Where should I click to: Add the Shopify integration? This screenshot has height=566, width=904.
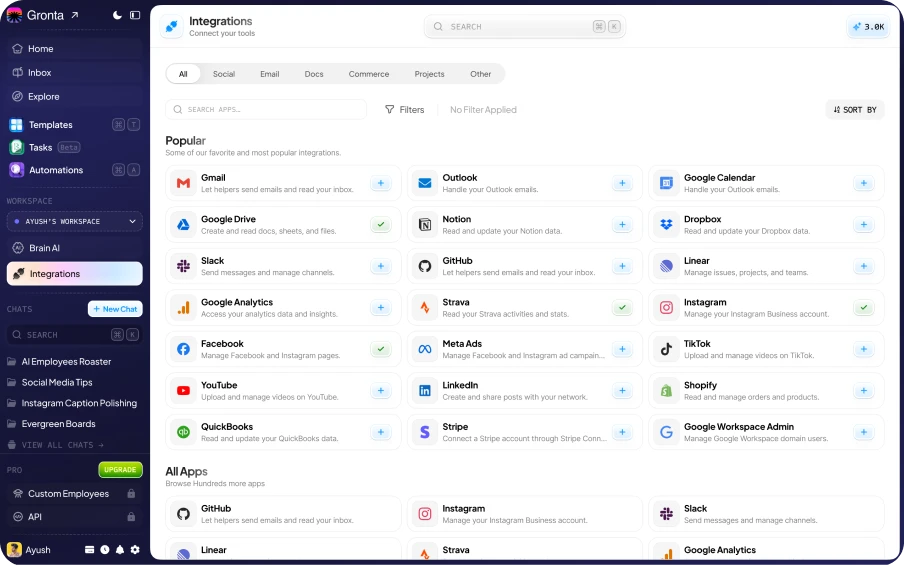[x=864, y=391]
